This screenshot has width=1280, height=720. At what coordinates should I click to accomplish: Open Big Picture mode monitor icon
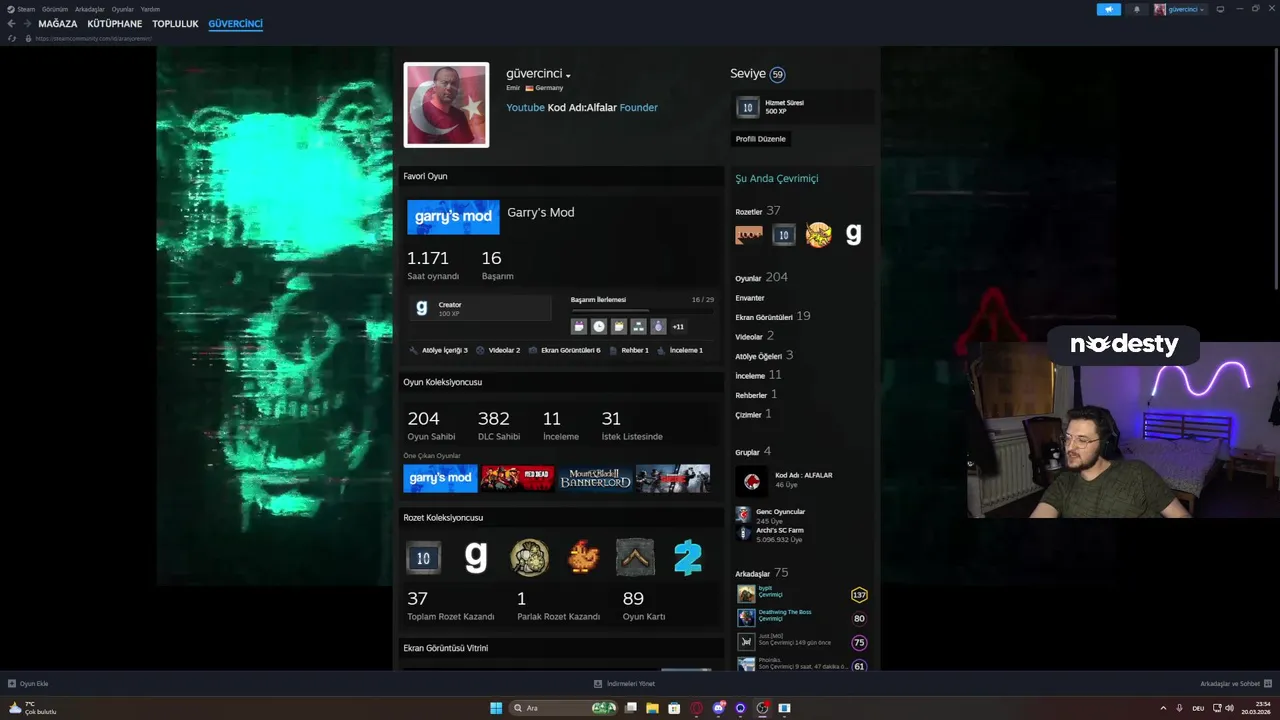(1220, 9)
